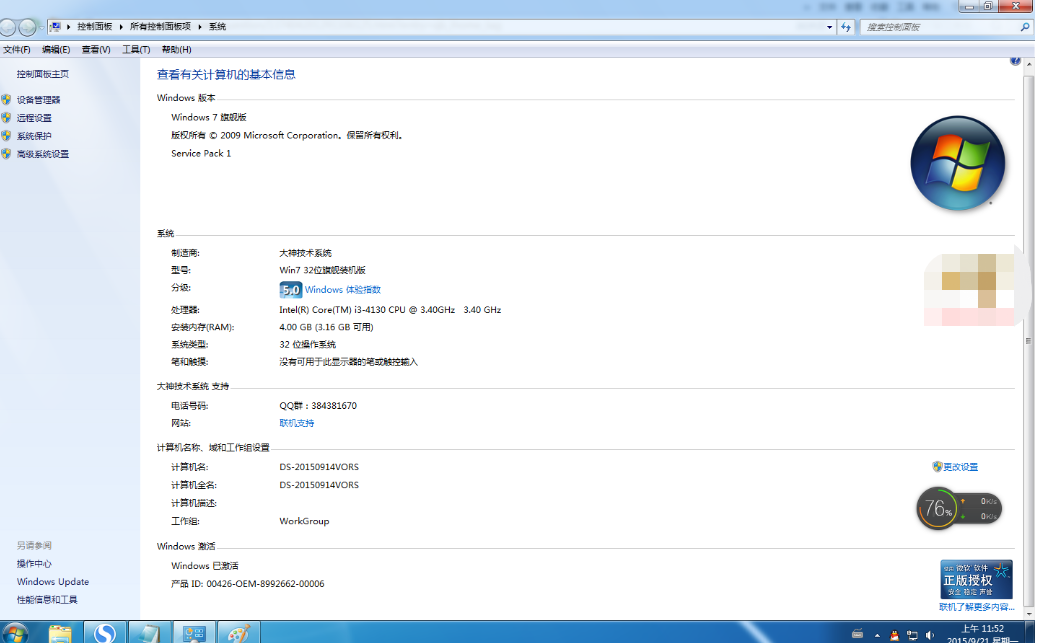1041x643 pixels.
Task: Click the vertical scrollbar down arrow
Action: (x=1029, y=614)
